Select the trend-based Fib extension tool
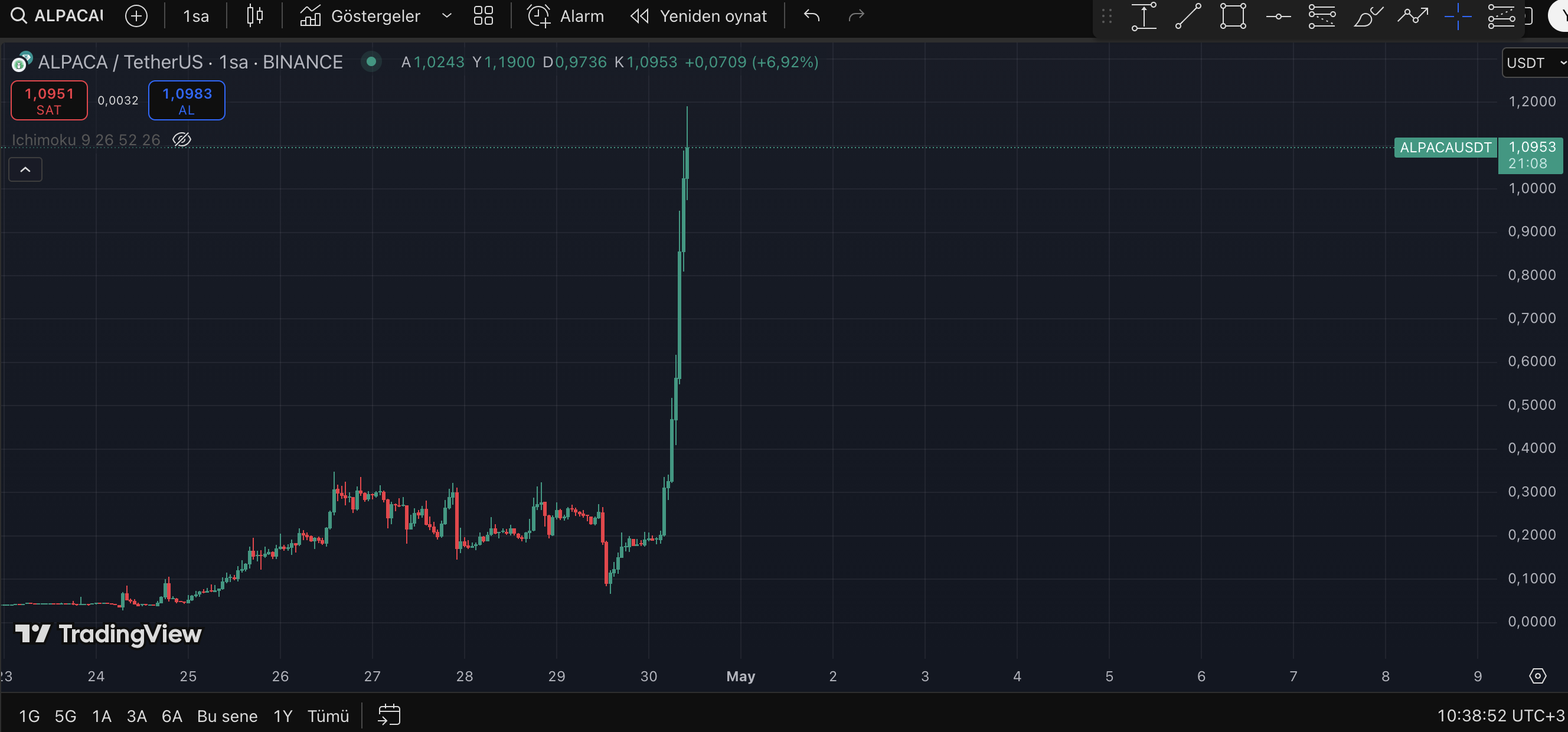 tap(1502, 17)
